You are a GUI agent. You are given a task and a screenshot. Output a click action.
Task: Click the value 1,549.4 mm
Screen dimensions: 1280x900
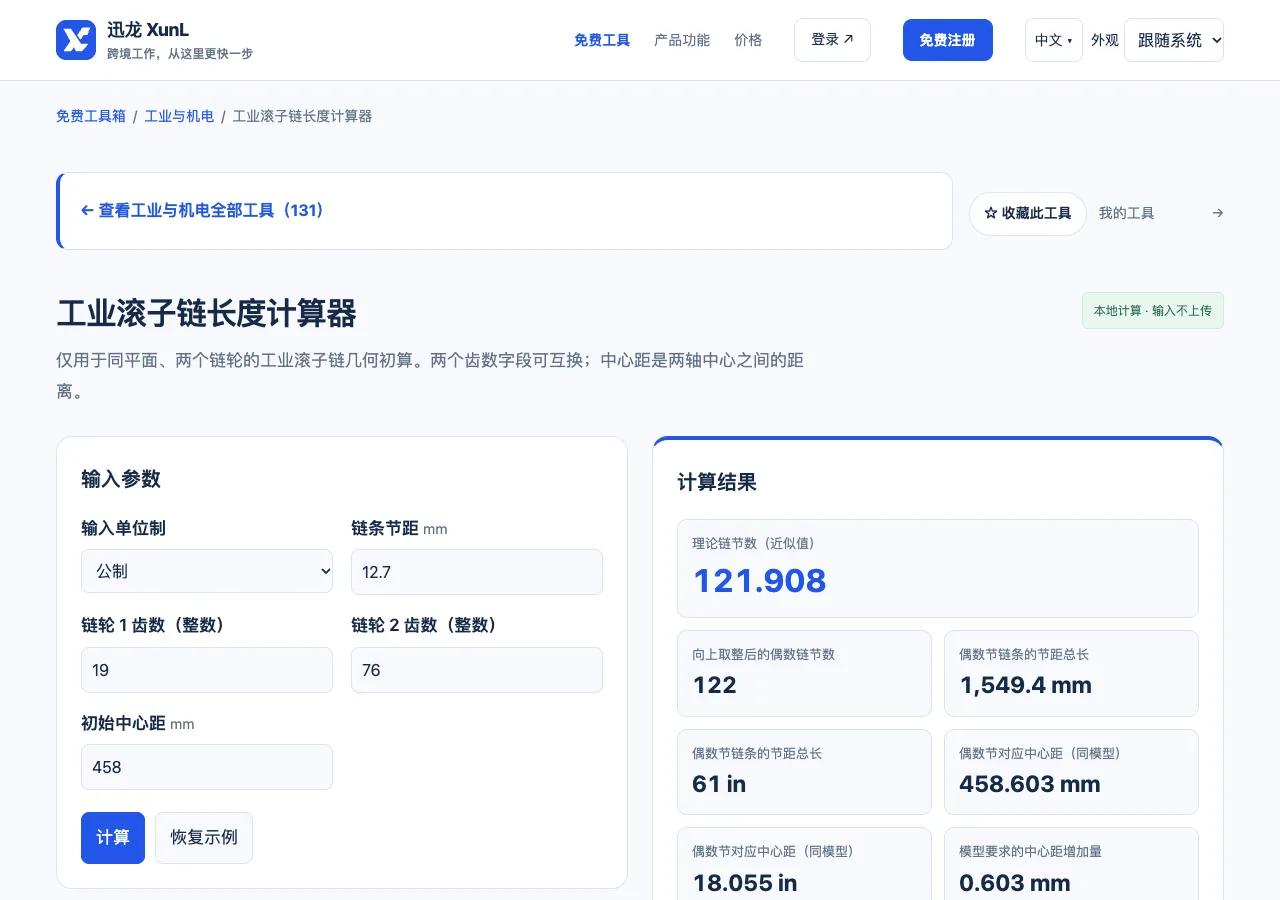(1026, 685)
